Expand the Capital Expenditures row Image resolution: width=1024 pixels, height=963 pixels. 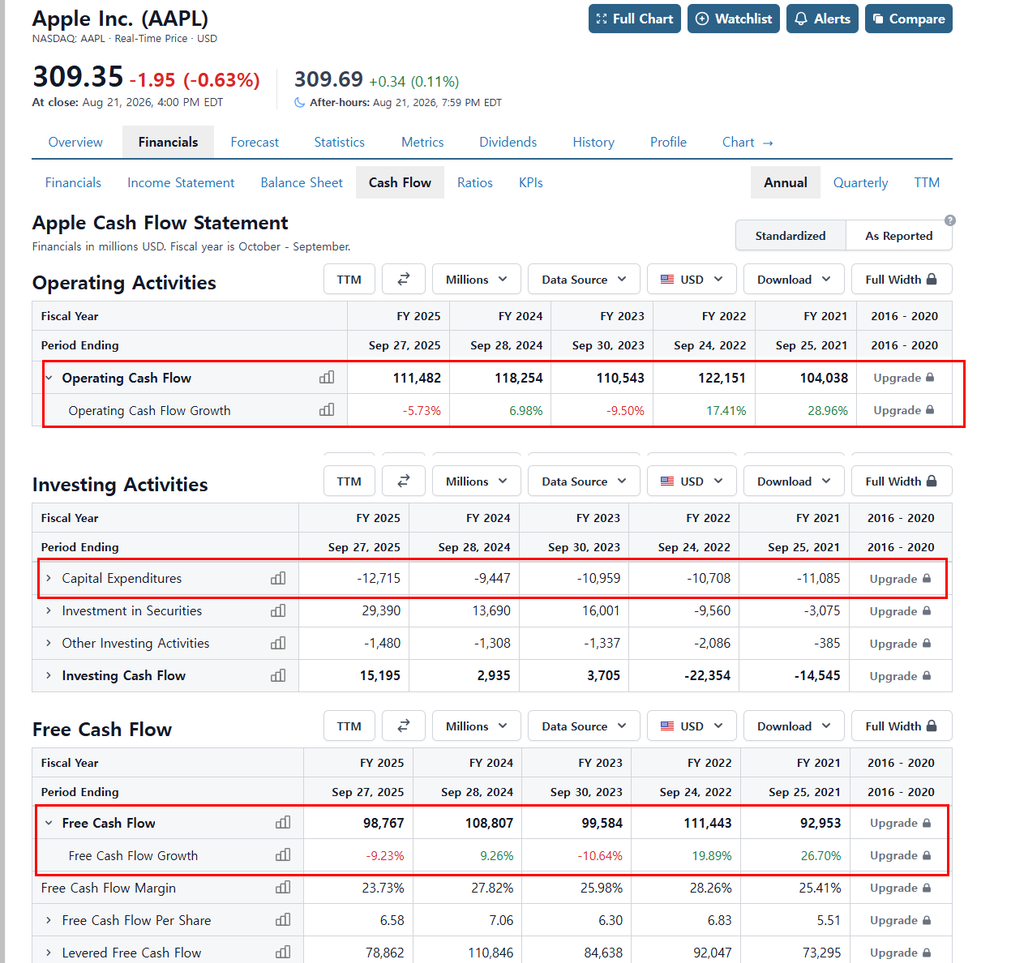pyautogui.click(x=48, y=578)
